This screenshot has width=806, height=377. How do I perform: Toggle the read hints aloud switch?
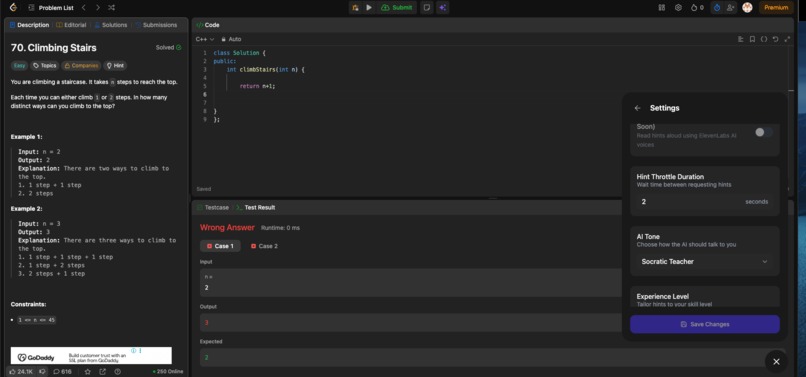coord(763,132)
